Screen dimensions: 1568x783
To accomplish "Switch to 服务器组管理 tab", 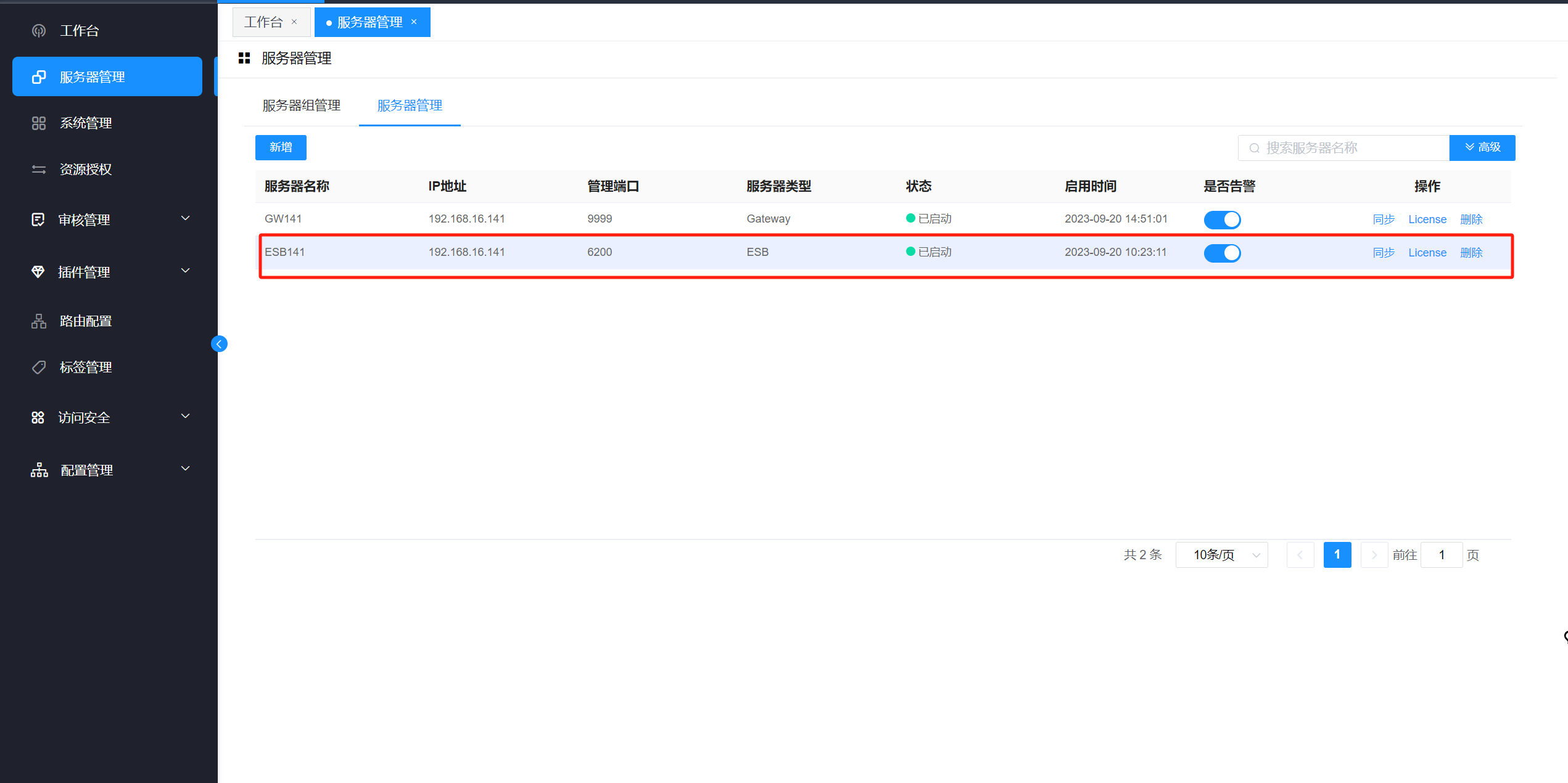I will [x=302, y=105].
